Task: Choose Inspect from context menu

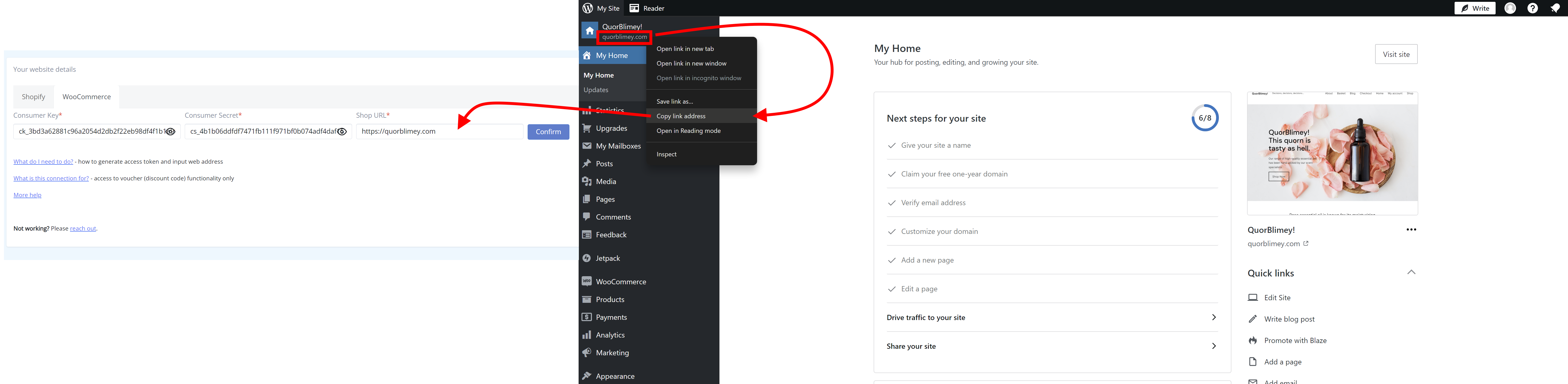Action: [701, 154]
